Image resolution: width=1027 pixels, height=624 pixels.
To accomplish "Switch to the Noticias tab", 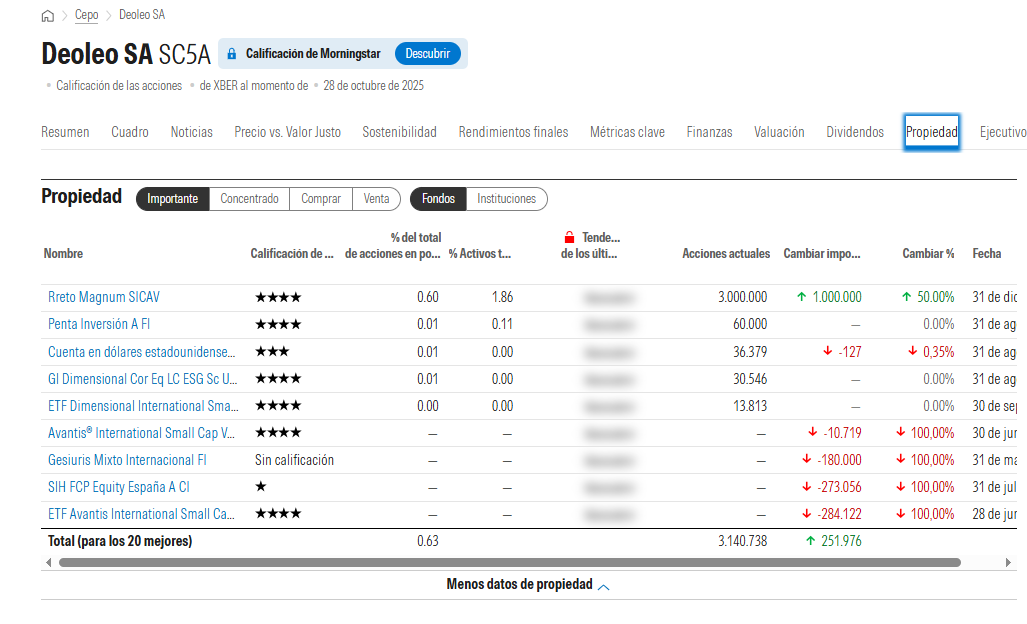I will 191,132.
